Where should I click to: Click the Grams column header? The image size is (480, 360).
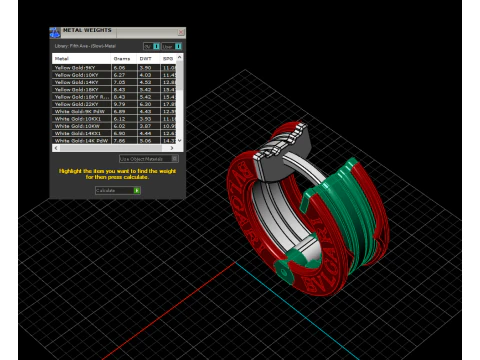coord(124,59)
